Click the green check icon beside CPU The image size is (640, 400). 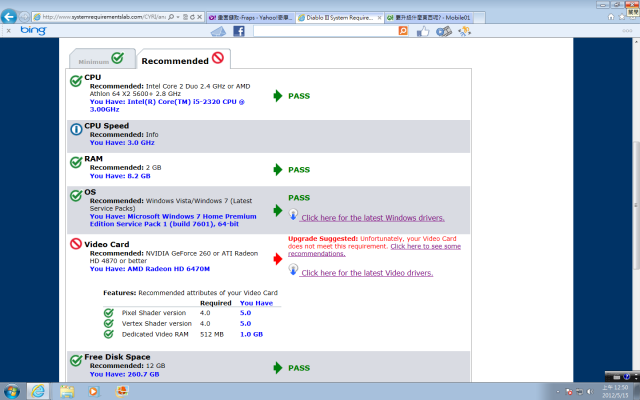pos(76,81)
